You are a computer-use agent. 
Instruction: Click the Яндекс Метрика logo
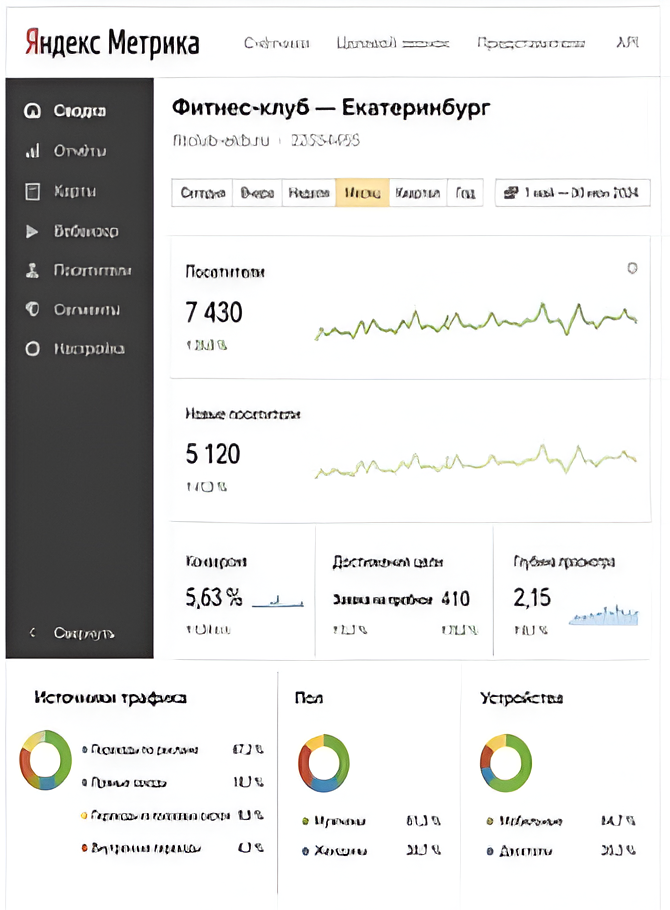tap(111, 43)
